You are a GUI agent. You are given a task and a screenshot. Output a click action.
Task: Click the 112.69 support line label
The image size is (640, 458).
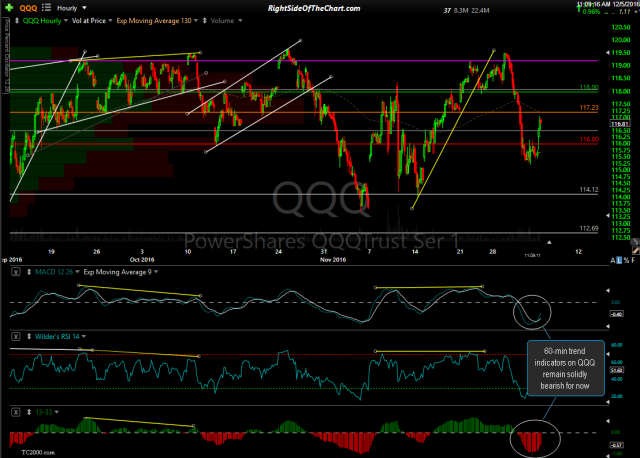pos(589,228)
